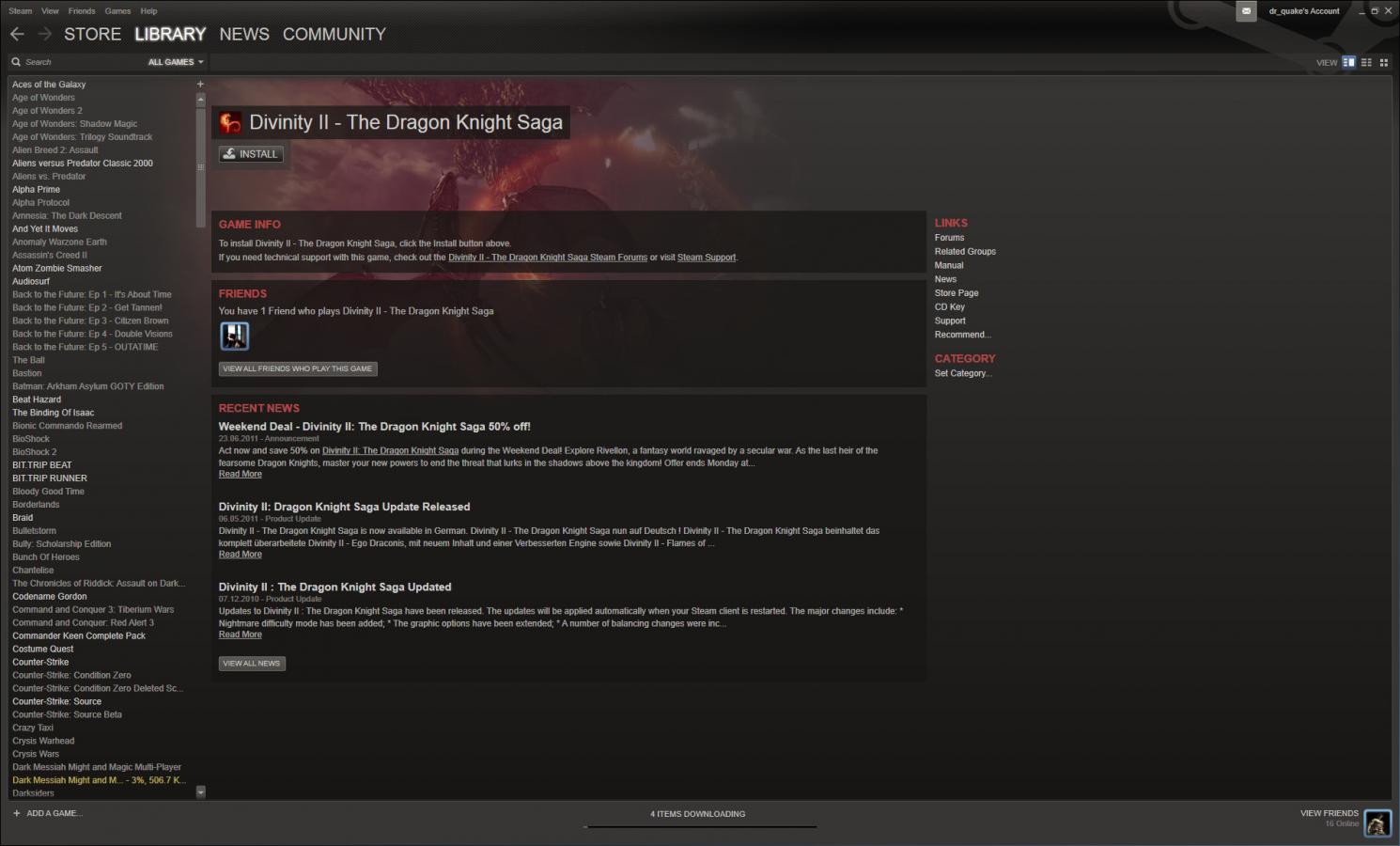
Task: Select Bastion in the games list
Action: point(27,373)
